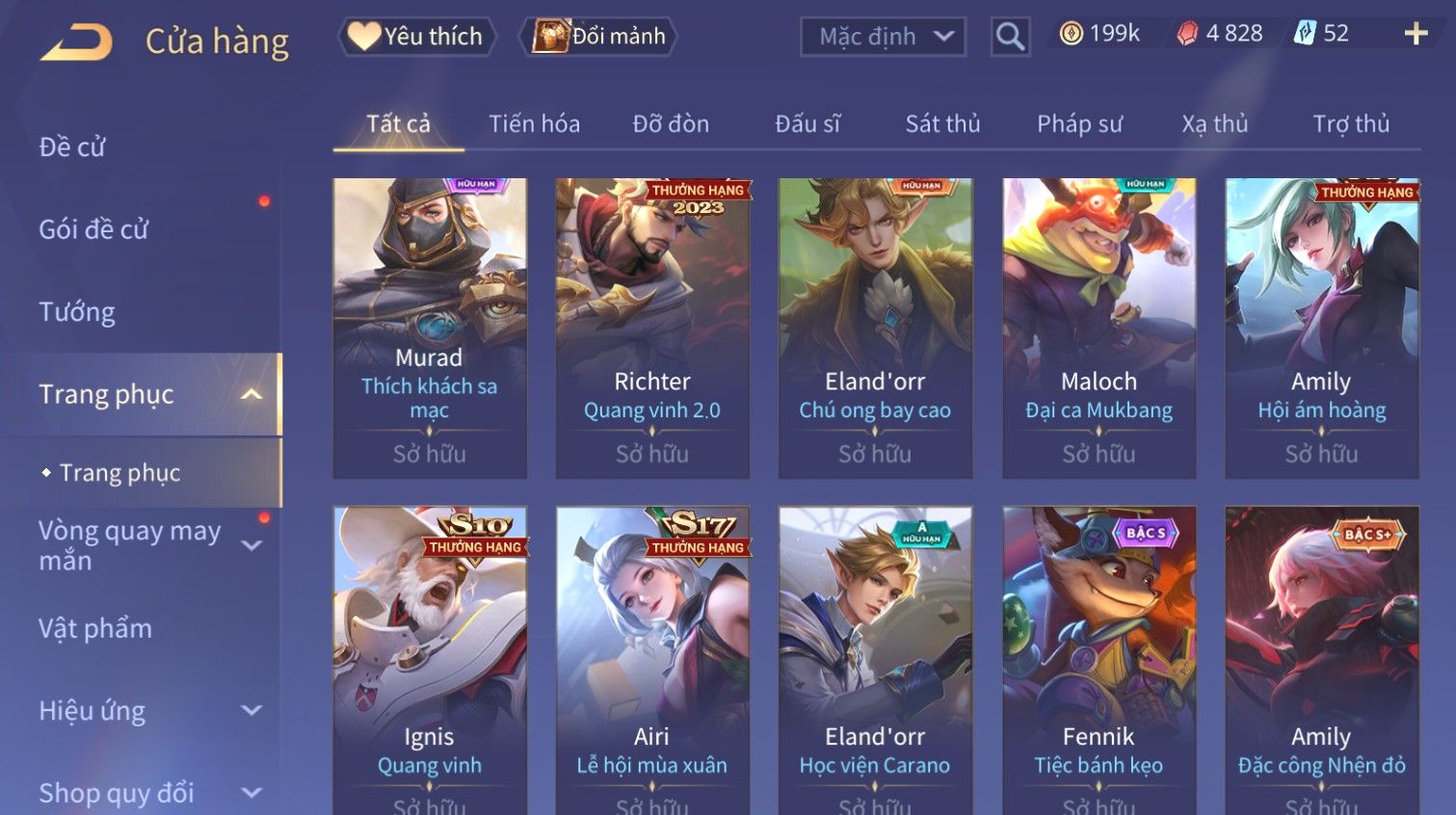Tap the blue voucher currency icon
Viewport: 1456px width, 815px height.
coord(1305,34)
